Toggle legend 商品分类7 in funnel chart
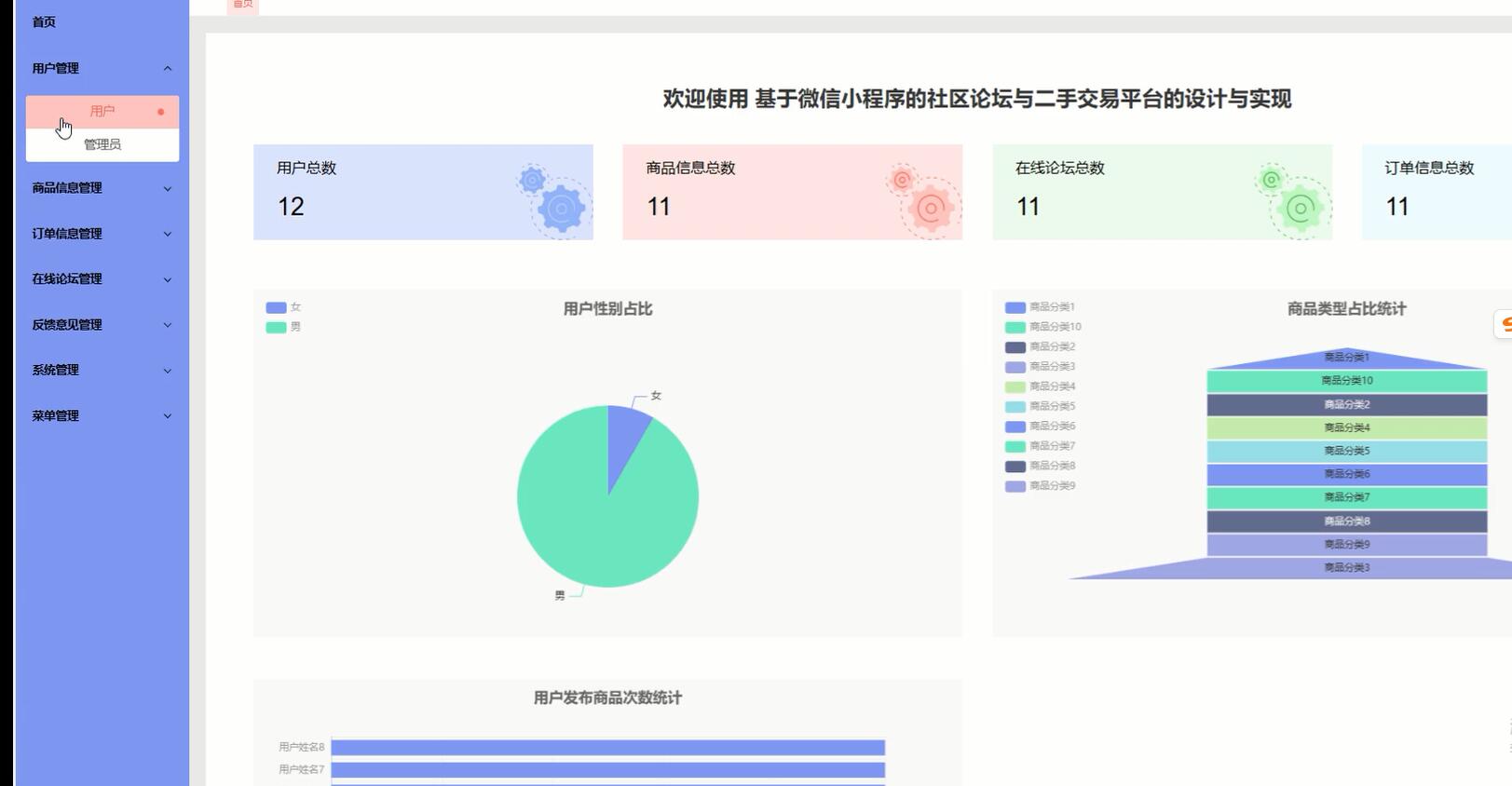 [x=1040, y=446]
